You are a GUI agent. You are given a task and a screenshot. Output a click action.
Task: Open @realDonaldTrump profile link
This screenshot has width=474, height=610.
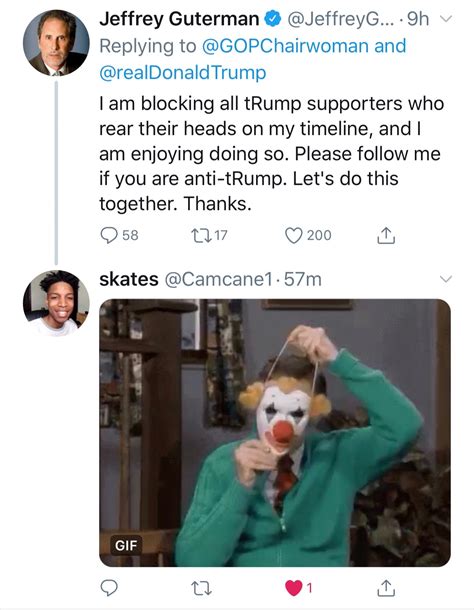(183, 72)
